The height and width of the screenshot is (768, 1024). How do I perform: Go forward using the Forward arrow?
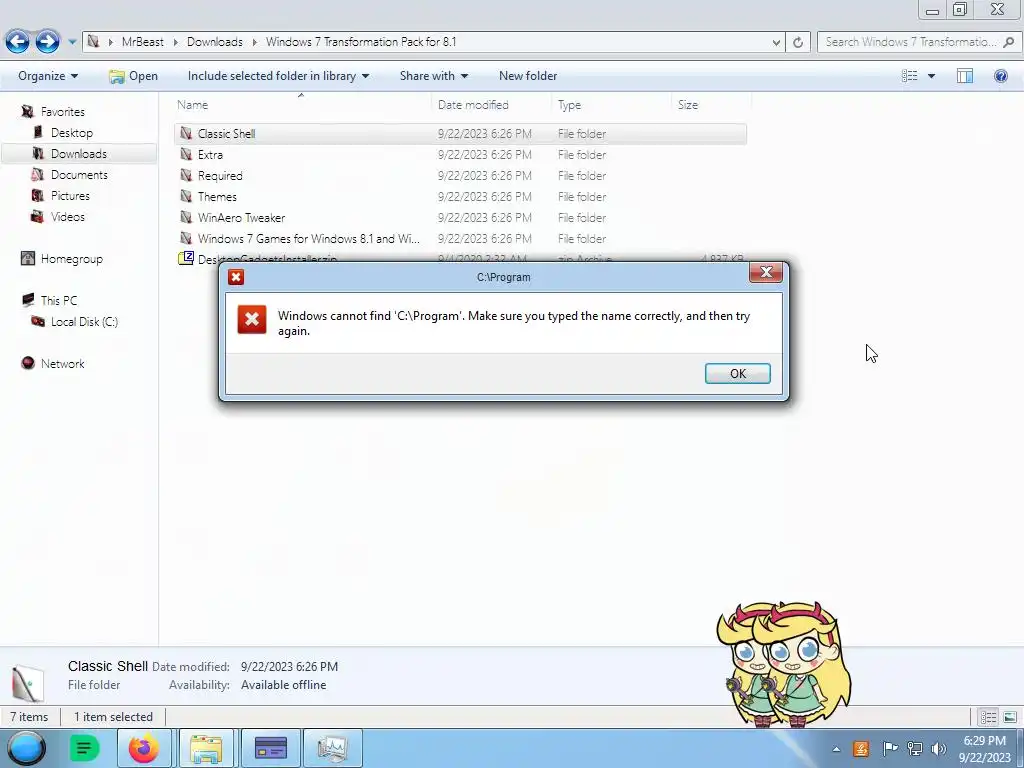point(47,42)
